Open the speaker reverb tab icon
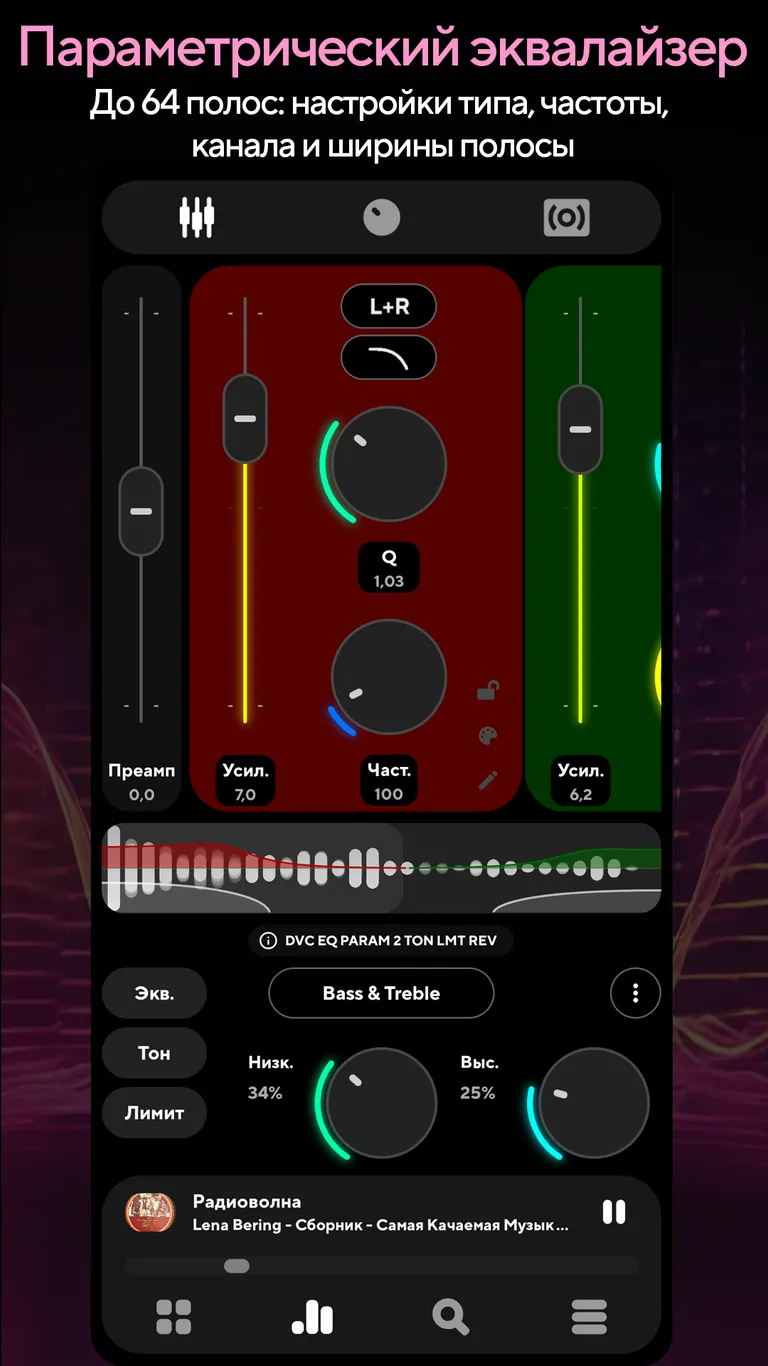 566,217
